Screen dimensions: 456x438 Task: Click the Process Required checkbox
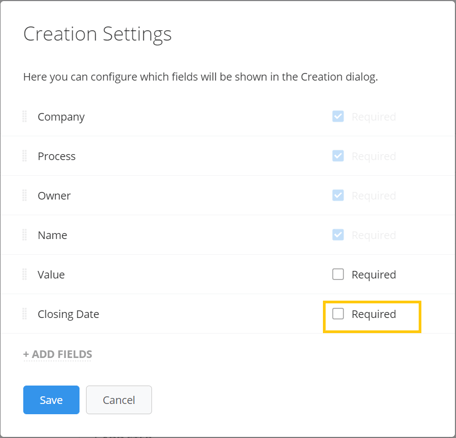338,156
